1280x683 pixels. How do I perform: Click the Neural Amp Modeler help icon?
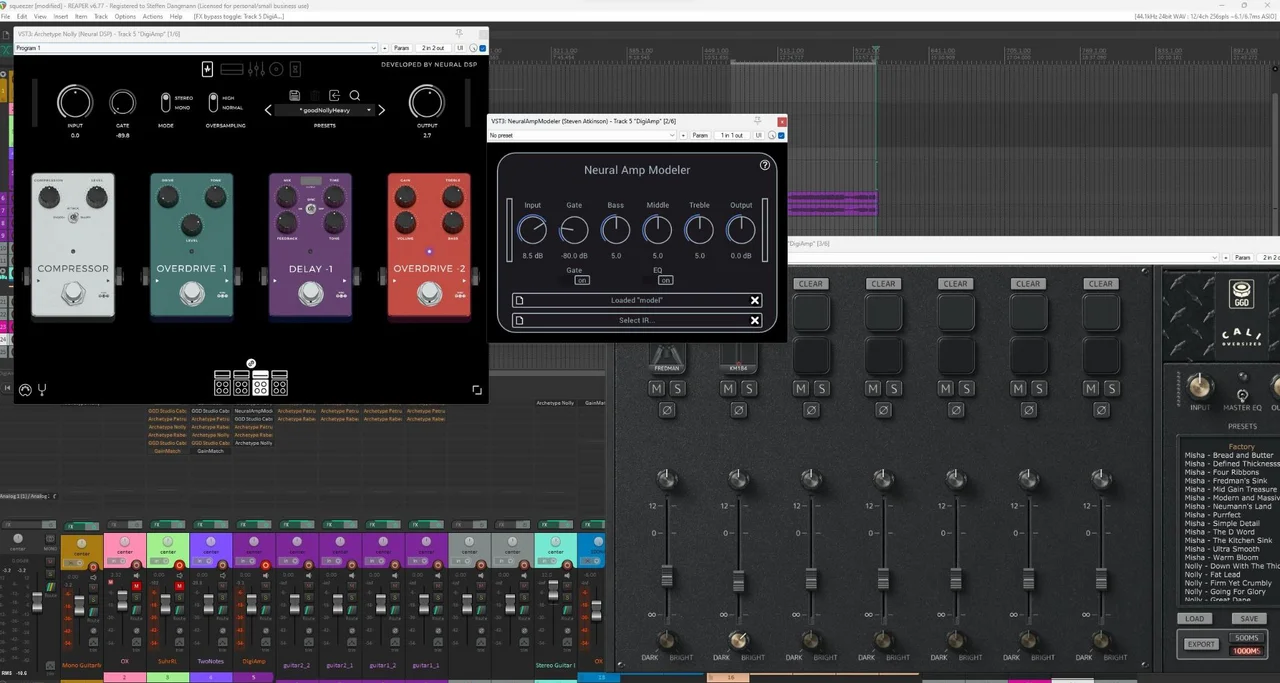point(765,165)
